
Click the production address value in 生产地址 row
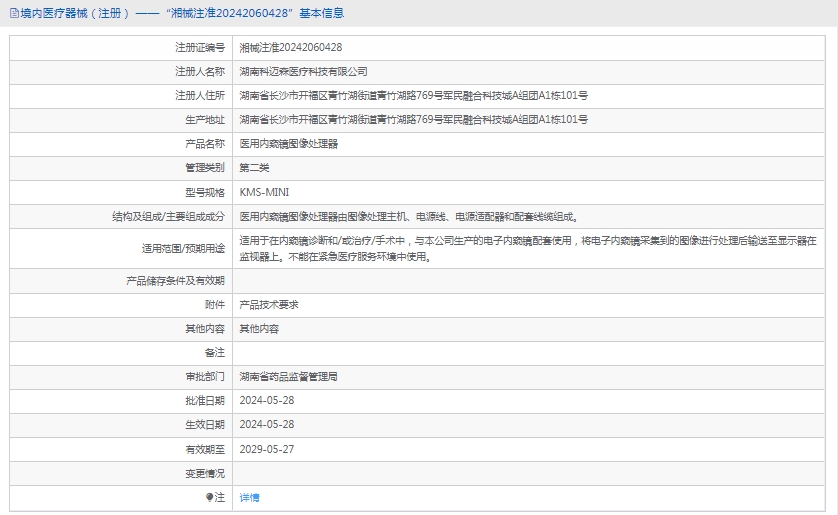click(413, 120)
